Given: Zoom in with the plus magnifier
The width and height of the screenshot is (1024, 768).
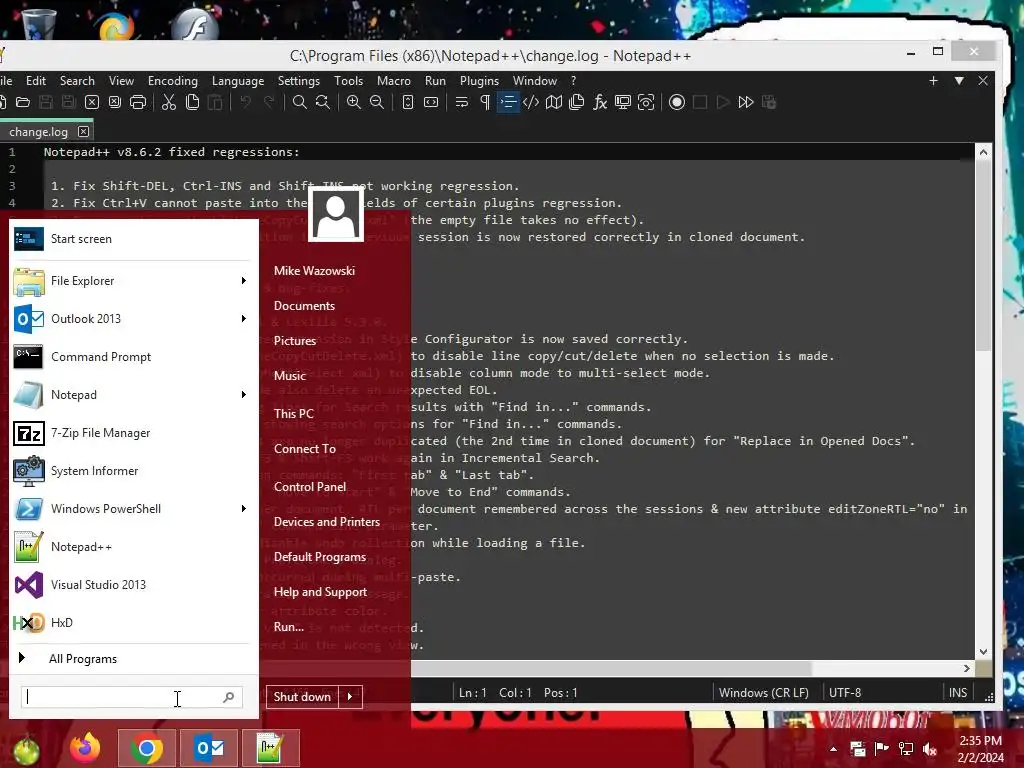Looking at the screenshot, I should [x=354, y=103].
